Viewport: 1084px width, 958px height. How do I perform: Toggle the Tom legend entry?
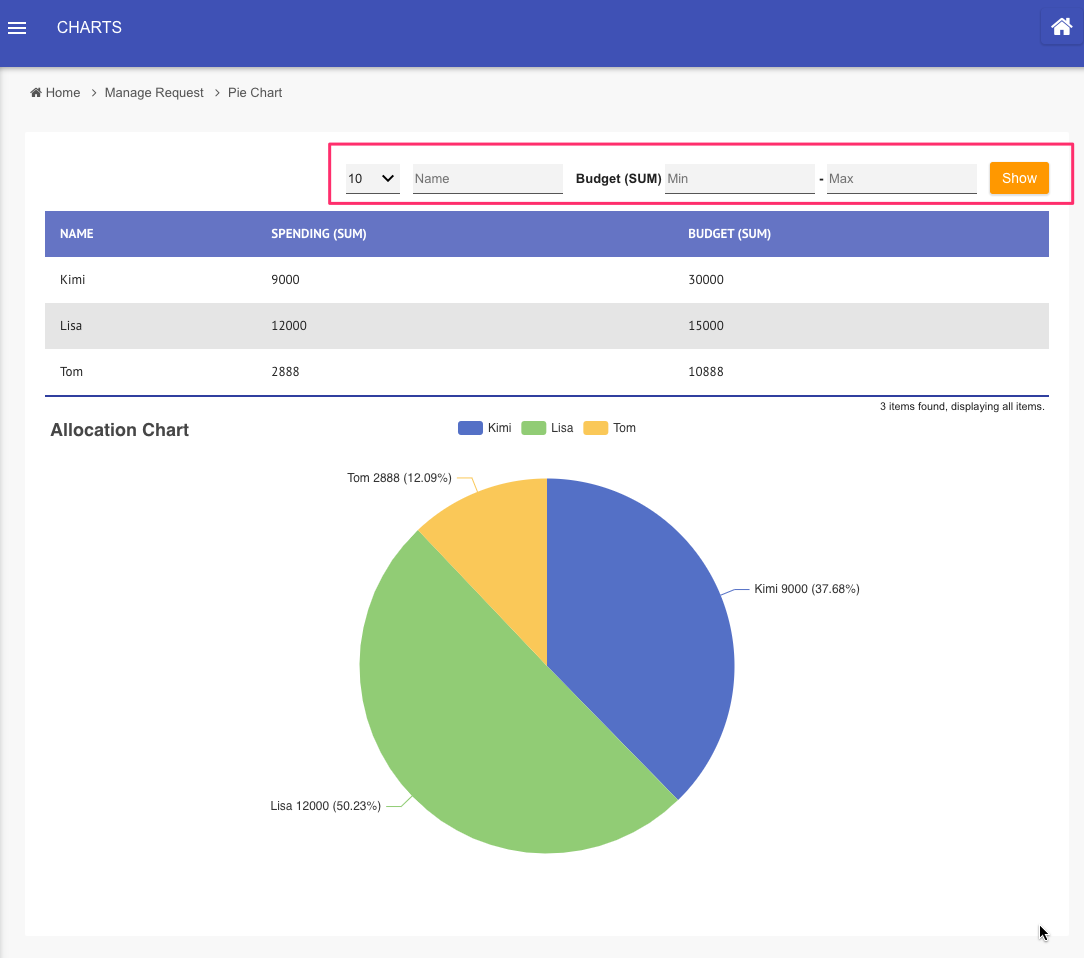click(610, 428)
